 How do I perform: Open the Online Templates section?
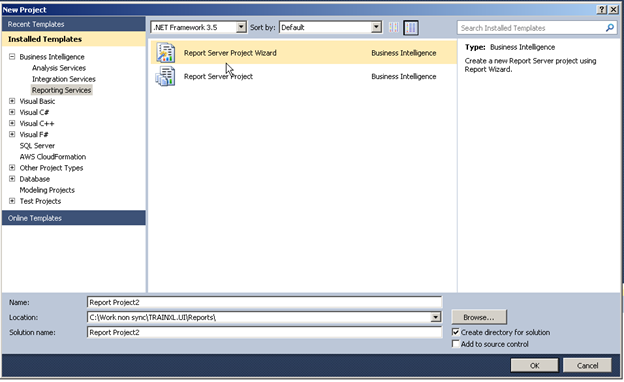point(74,218)
